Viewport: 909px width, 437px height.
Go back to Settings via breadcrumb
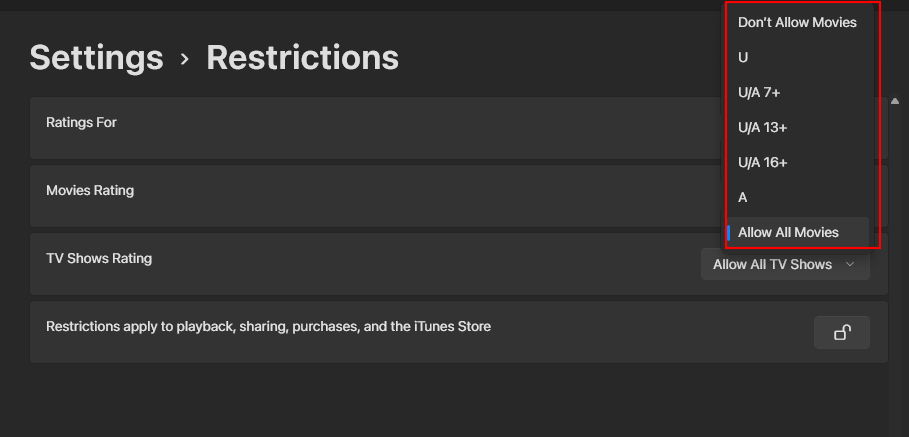point(96,58)
